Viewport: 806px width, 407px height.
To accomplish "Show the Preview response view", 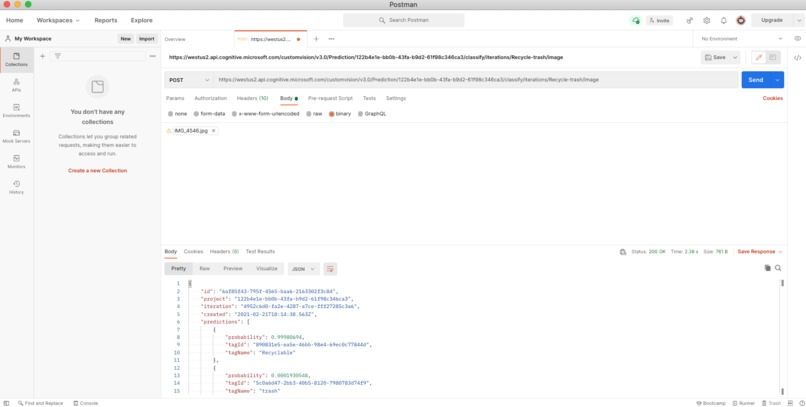I will 233,269.
